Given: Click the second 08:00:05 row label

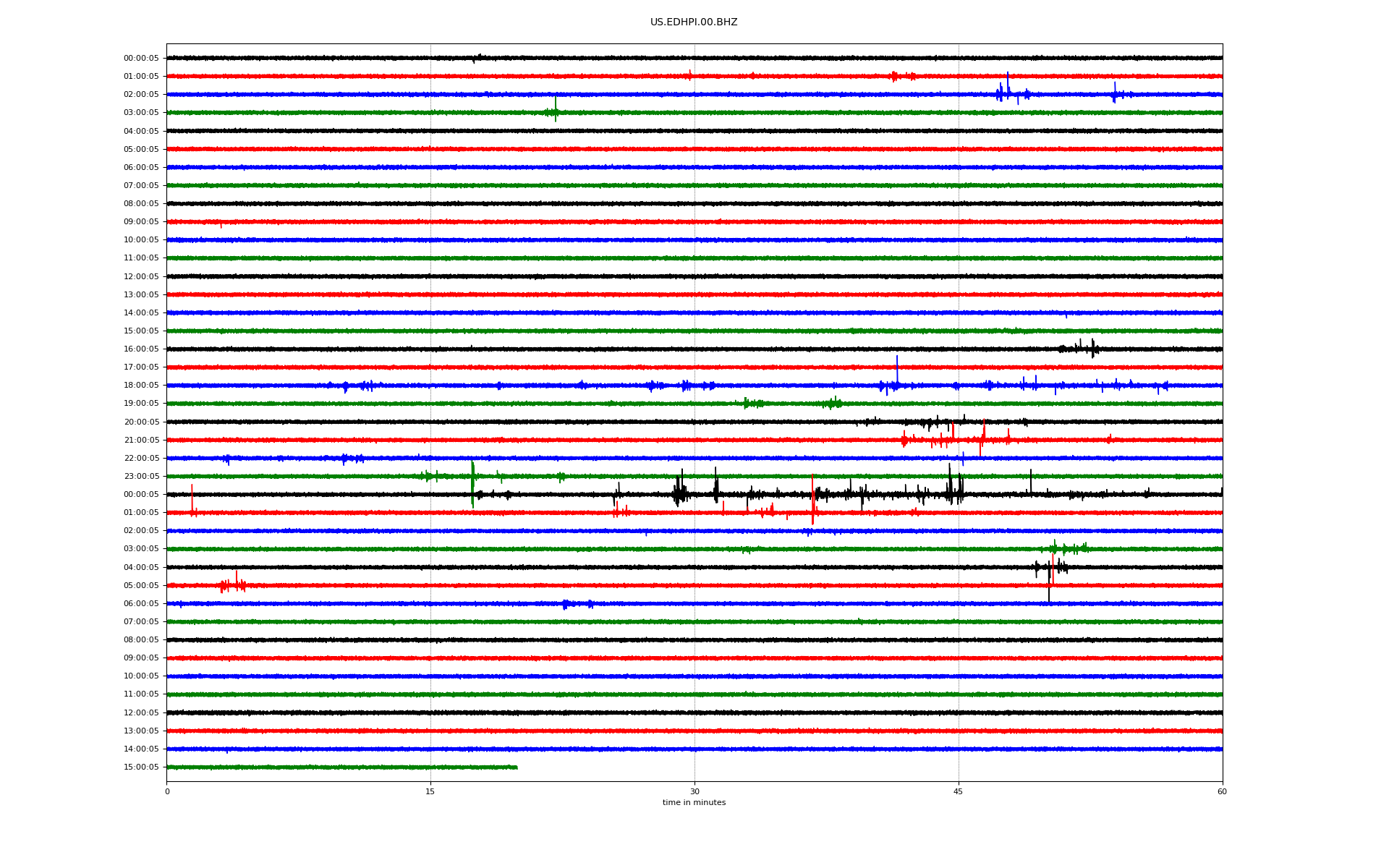Looking at the screenshot, I should pyautogui.click(x=141, y=640).
